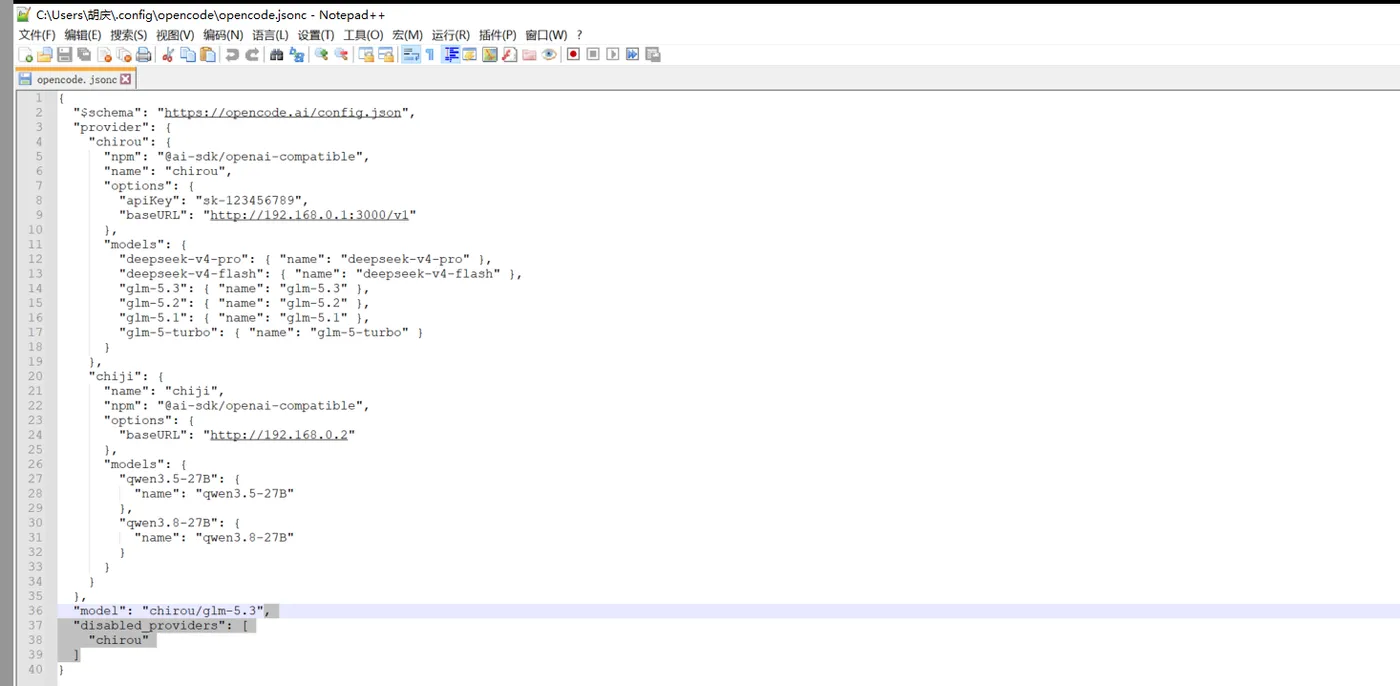
Task: Open the 宏(M) menu
Action: pyautogui.click(x=407, y=35)
